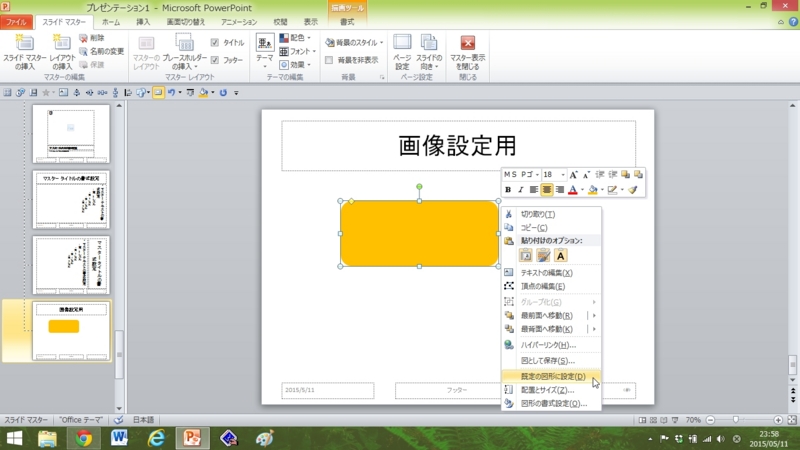Image resolution: width=800 pixels, height=450 pixels.
Task: Click Send Backward icon in mini toolbar
Action: tap(638, 174)
